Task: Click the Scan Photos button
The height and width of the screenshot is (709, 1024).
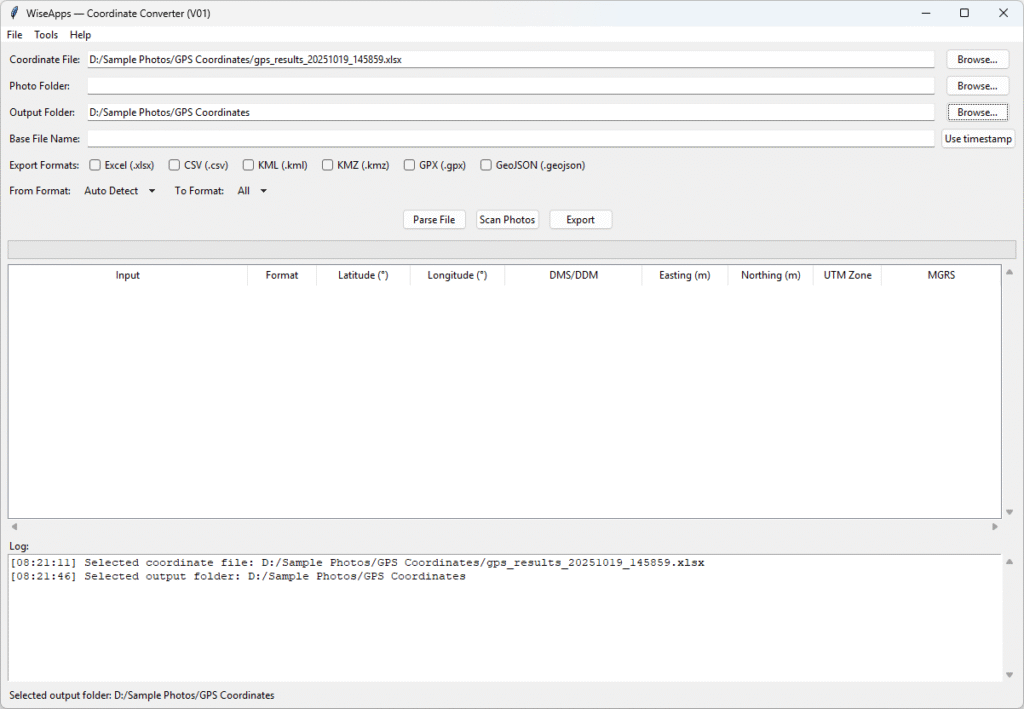Action: click(x=507, y=219)
